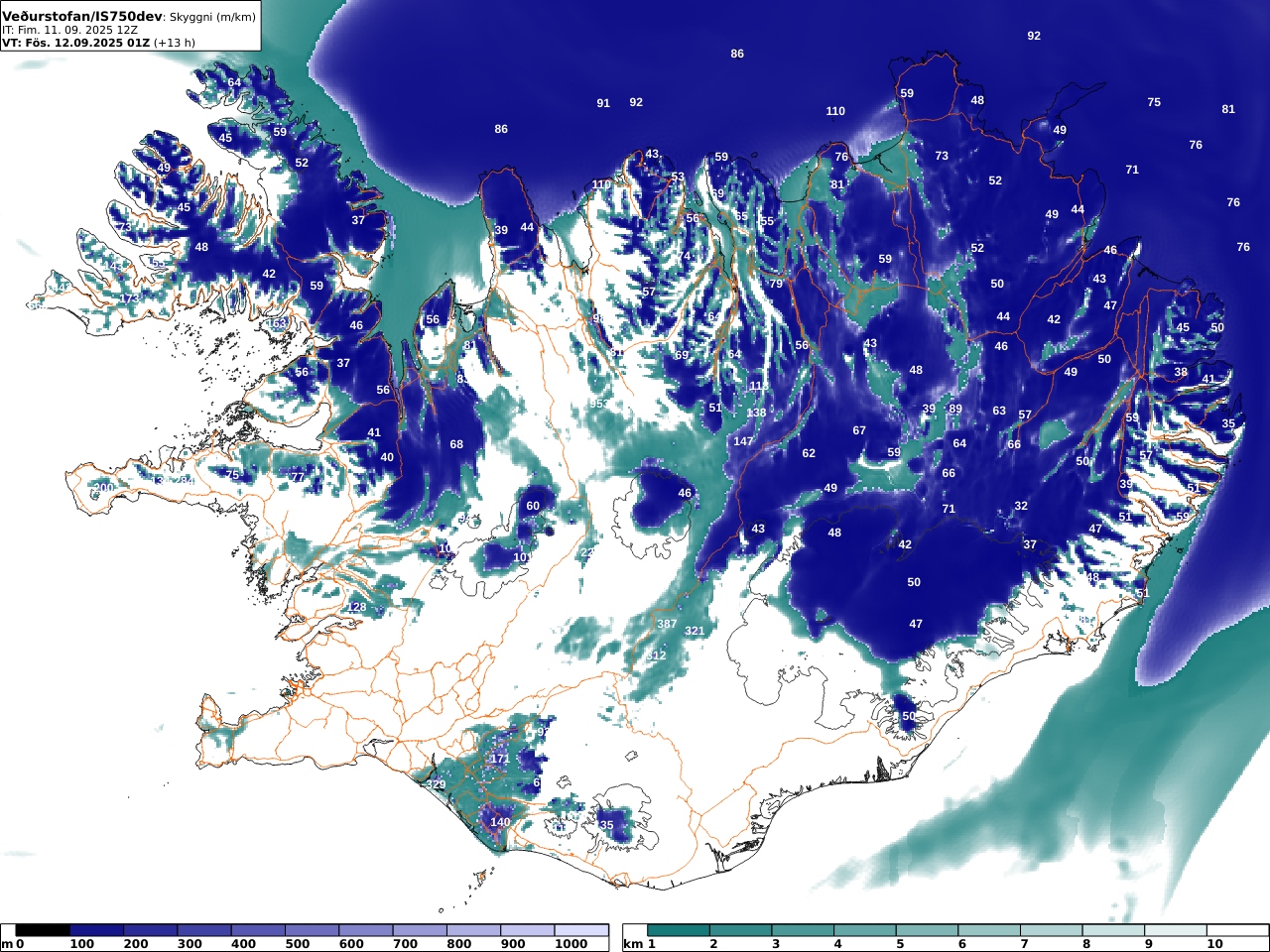Image resolution: width=1270 pixels, height=952 pixels.
Task: Click the value 329 on the southwest coast
Action: pos(436,784)
